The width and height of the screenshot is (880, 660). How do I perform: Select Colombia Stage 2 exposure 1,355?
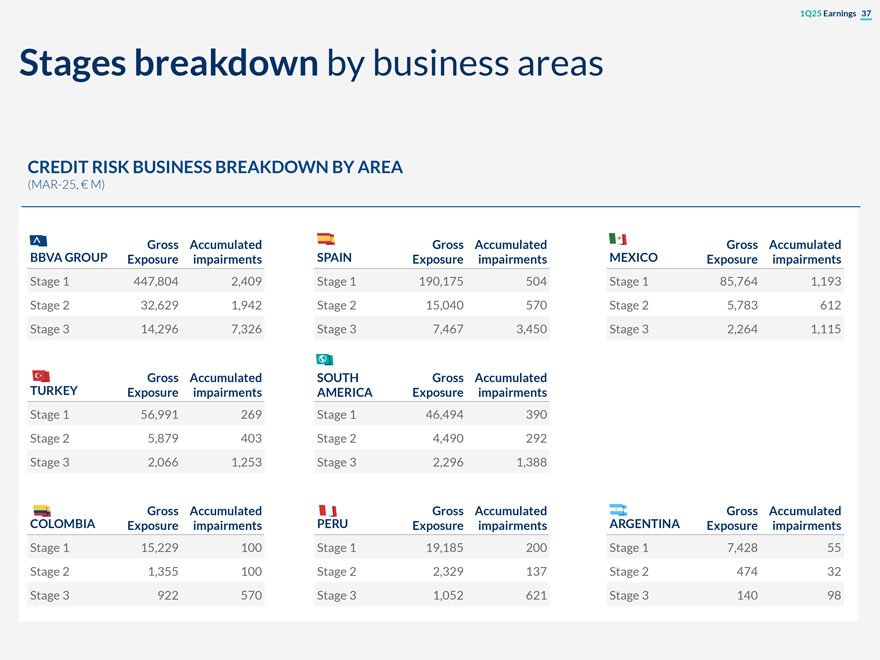tap(163, 571)
